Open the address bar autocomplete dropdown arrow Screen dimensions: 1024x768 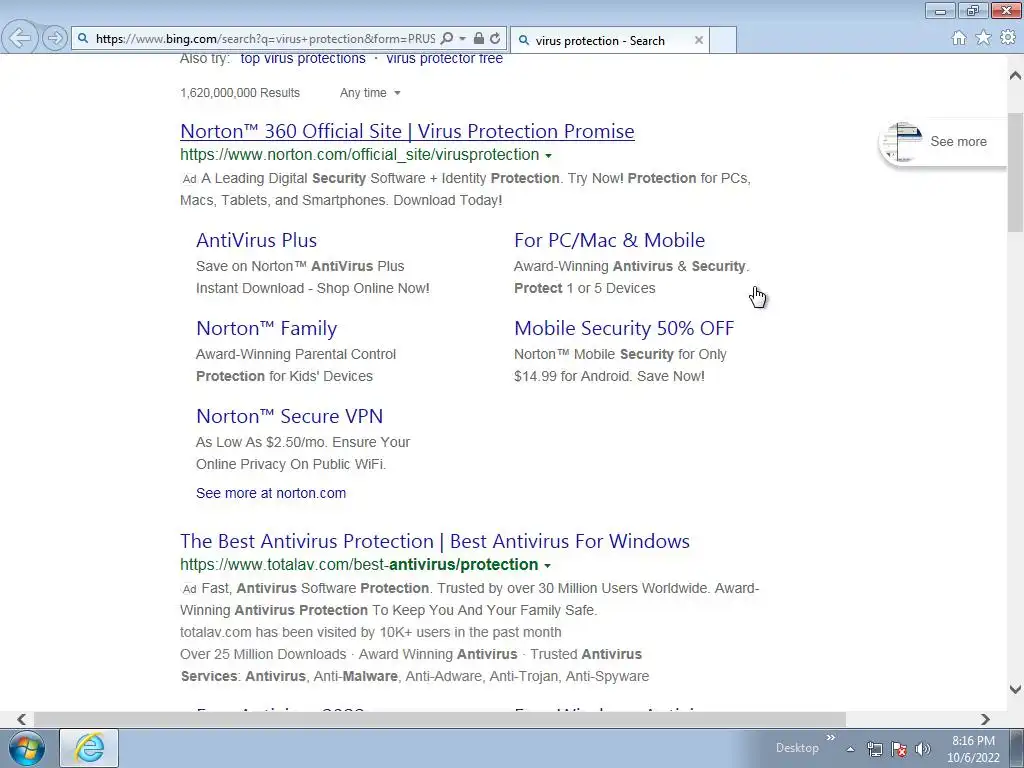[x=462, y=39]
